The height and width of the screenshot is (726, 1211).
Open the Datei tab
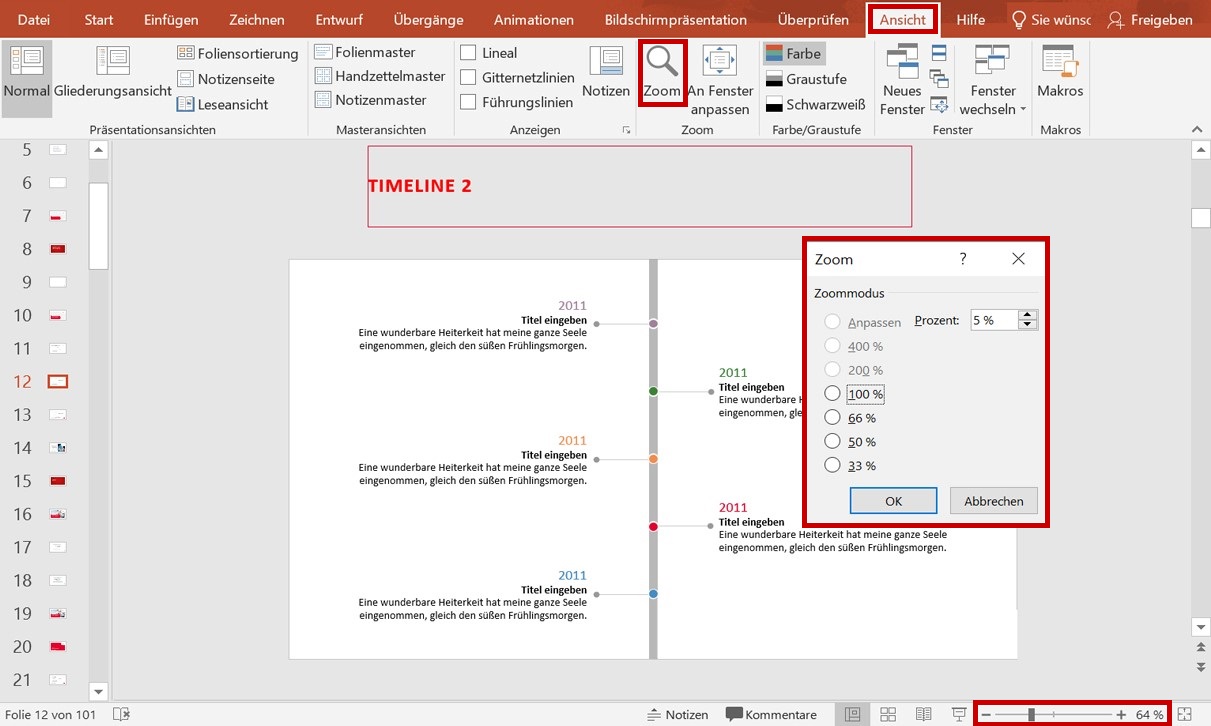pyautogui.click(x=34, y=20)
